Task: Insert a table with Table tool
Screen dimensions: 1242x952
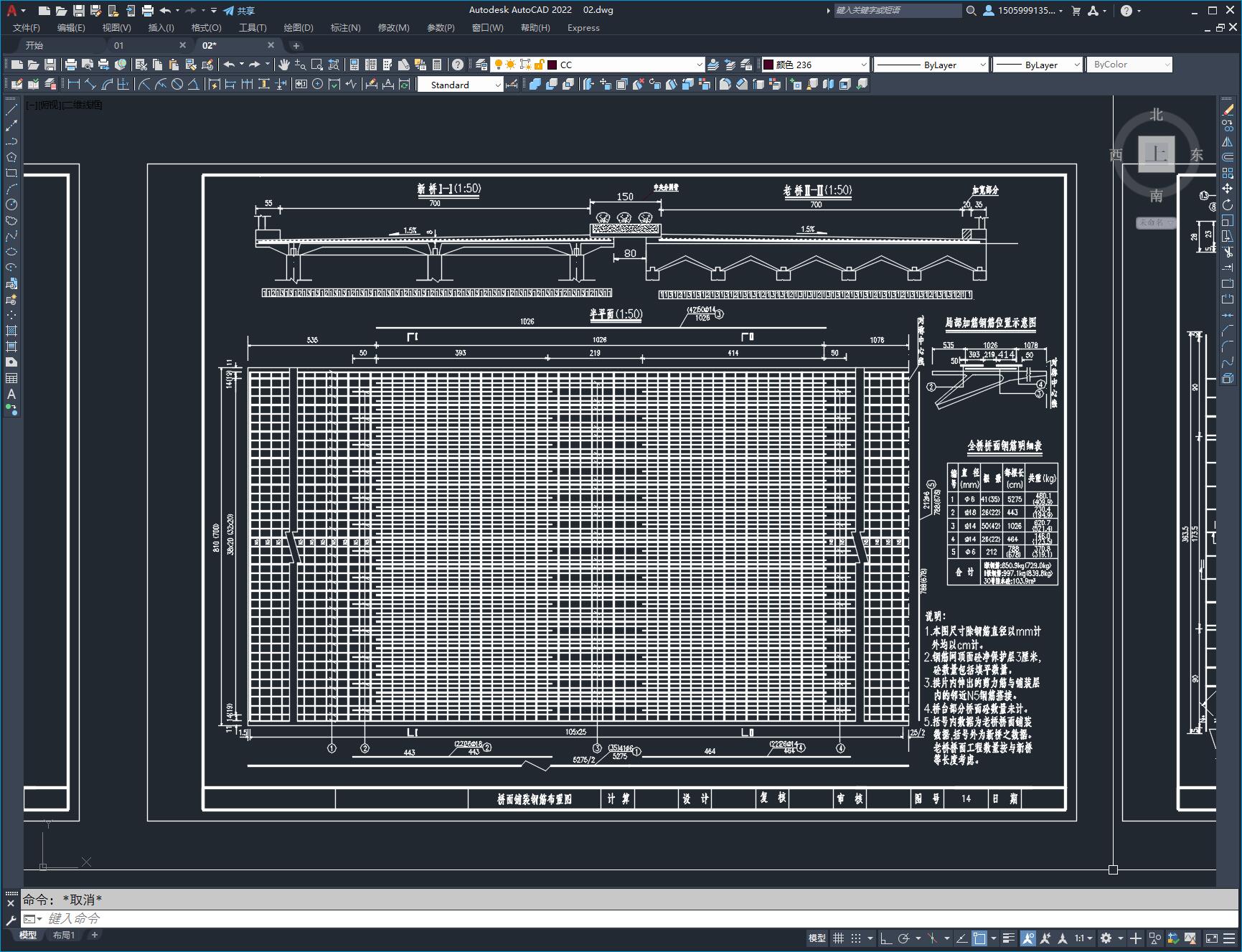Action: (x=11, y=378)
